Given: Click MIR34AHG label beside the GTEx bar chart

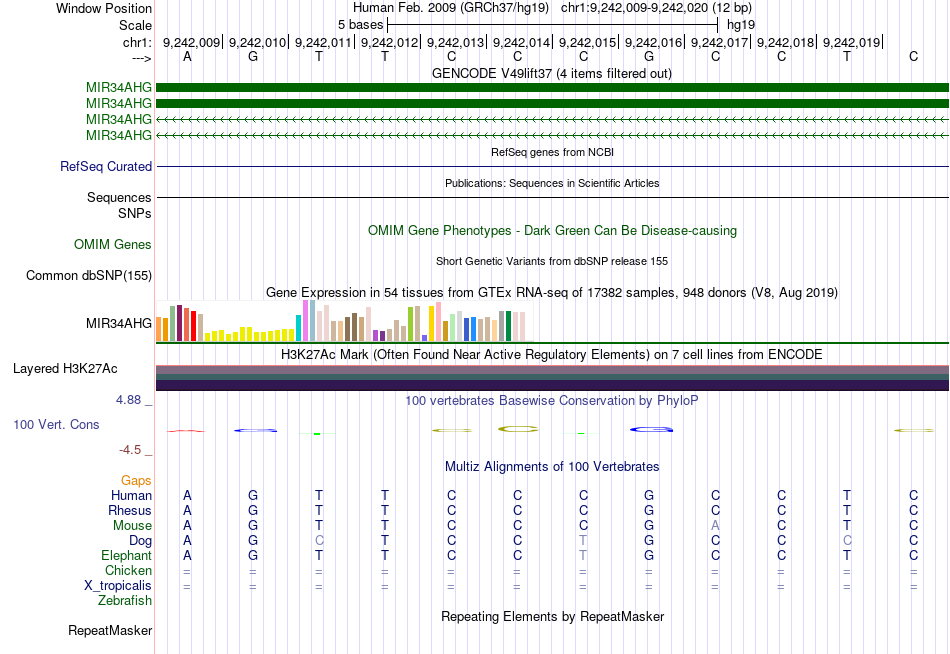Looking at the screenshot, I should tap(119, 323).
